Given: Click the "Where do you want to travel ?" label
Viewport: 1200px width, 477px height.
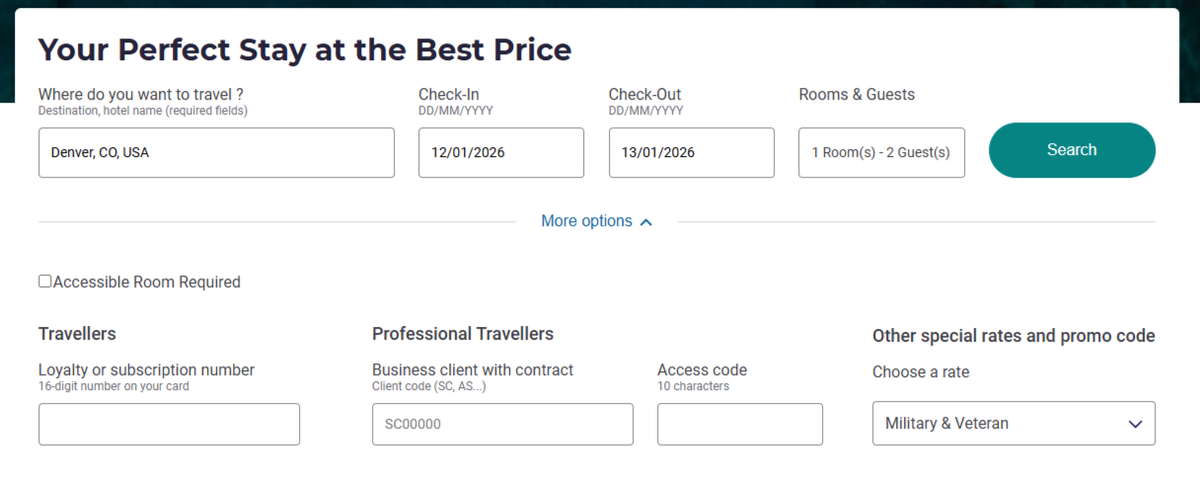Looking at the screenshot, I should pyautogui.click(x=141, y=95).
